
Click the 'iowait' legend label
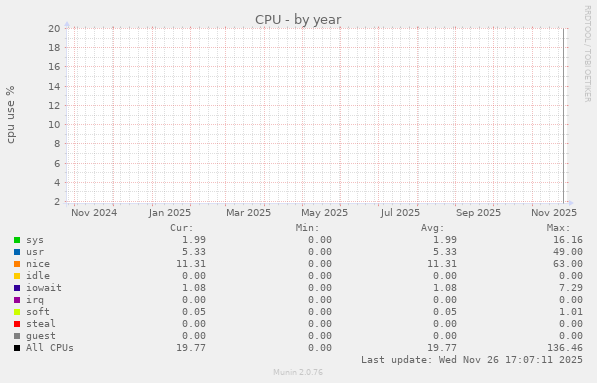(44, 288)
